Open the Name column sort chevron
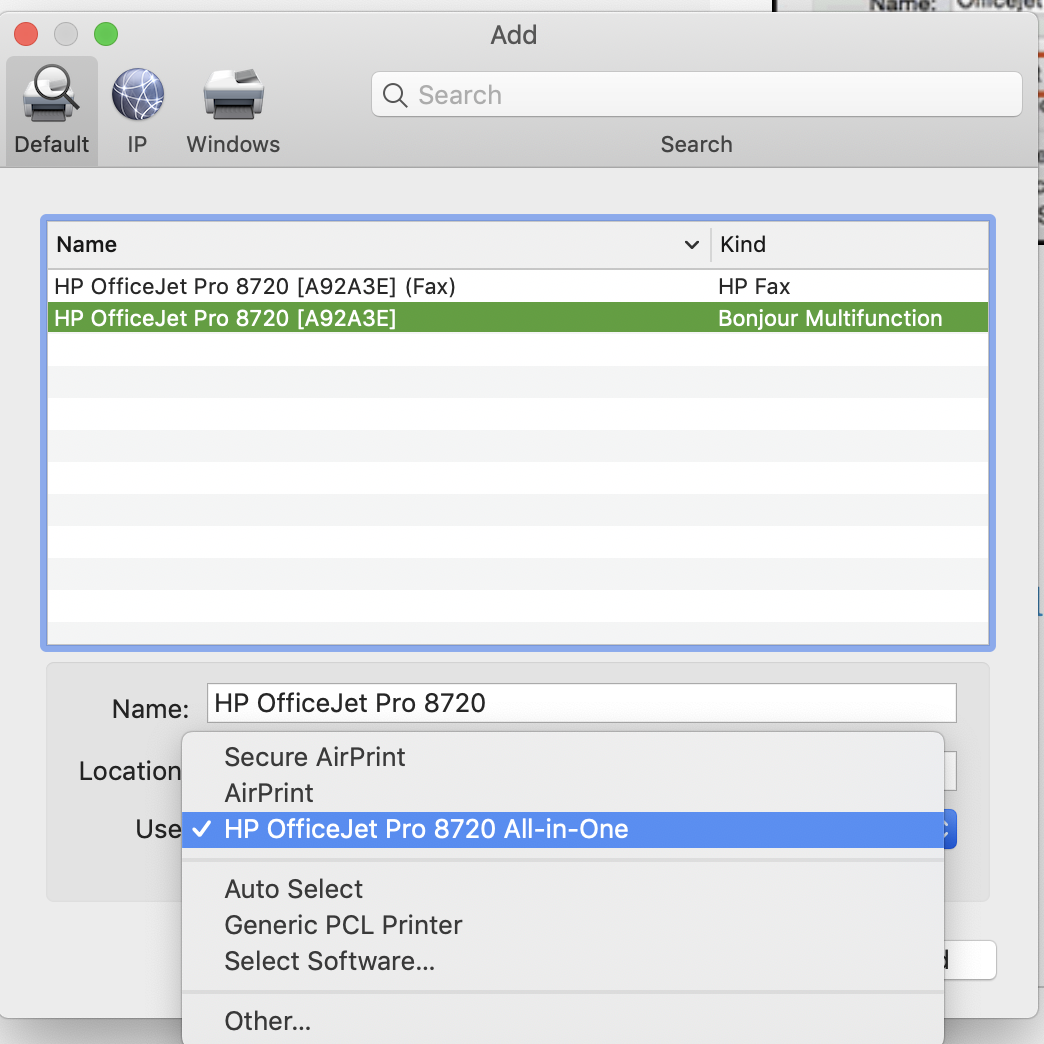Image resolution: width=1044 pixels, height=1044 pixels. (691, 244)
